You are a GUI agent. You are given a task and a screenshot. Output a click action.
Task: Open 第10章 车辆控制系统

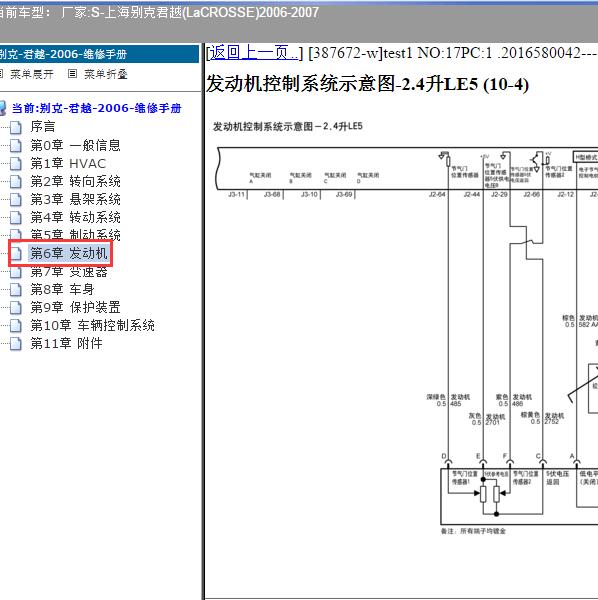tap(93, 325)
